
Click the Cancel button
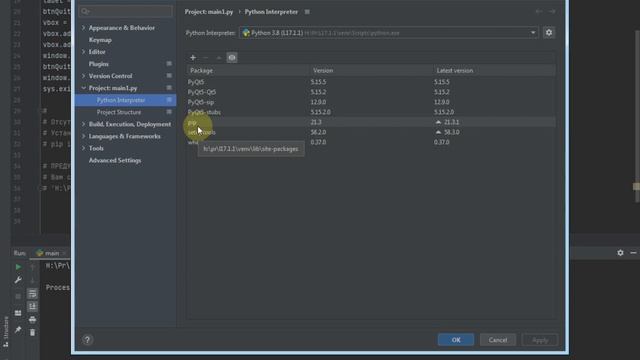pos(498,340)
